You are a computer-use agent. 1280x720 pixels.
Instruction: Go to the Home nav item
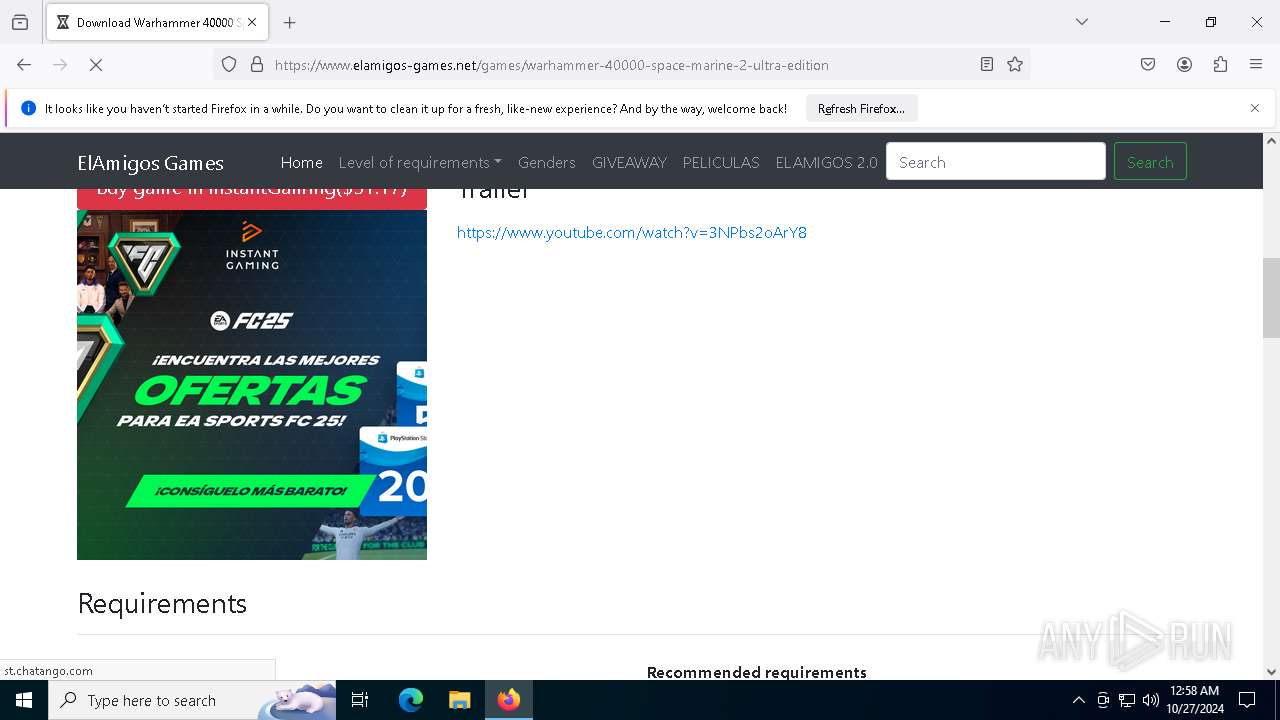(301, 162)
